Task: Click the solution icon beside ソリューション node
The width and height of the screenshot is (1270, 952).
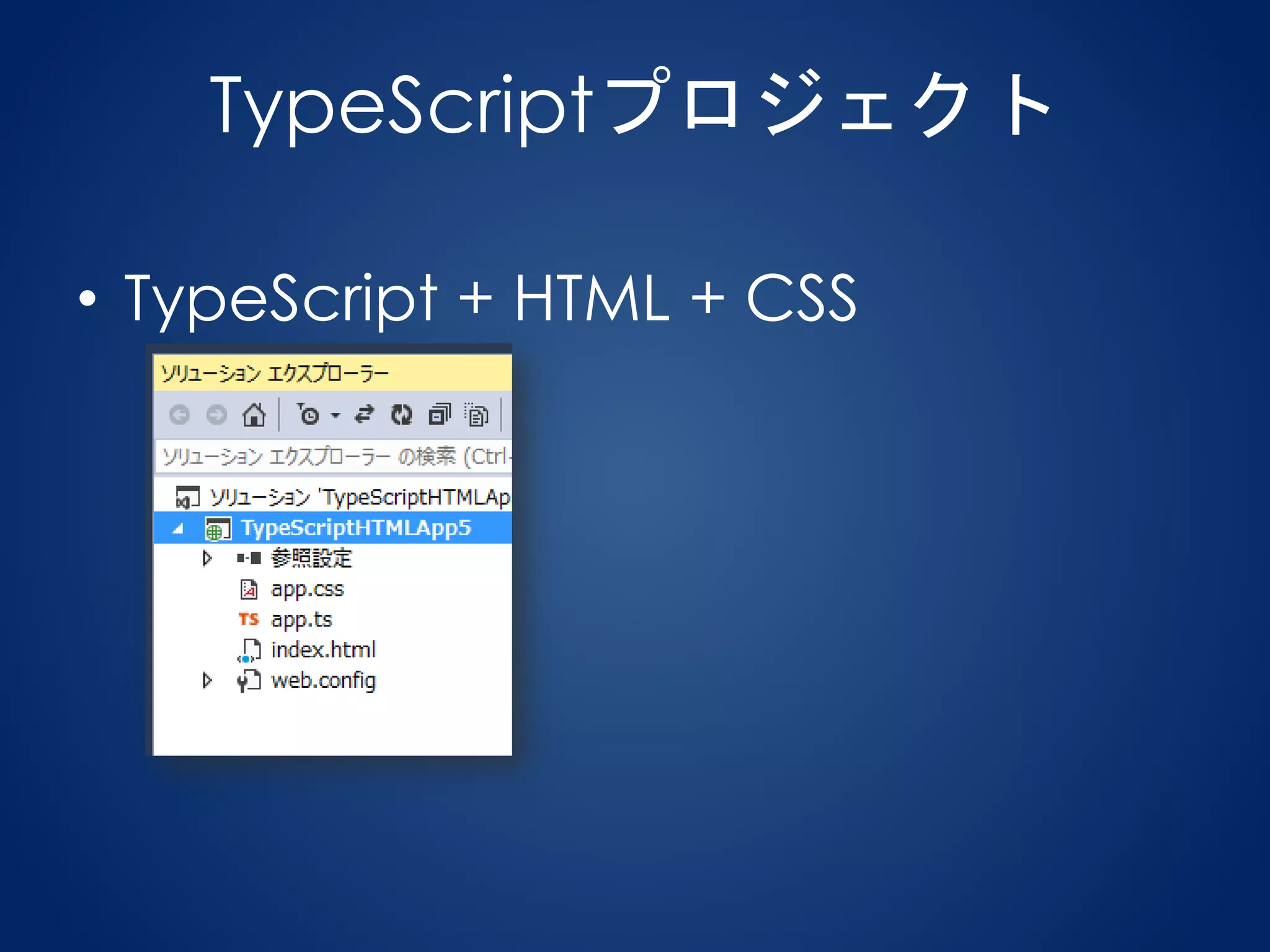Action: click(x=188, y=497)
